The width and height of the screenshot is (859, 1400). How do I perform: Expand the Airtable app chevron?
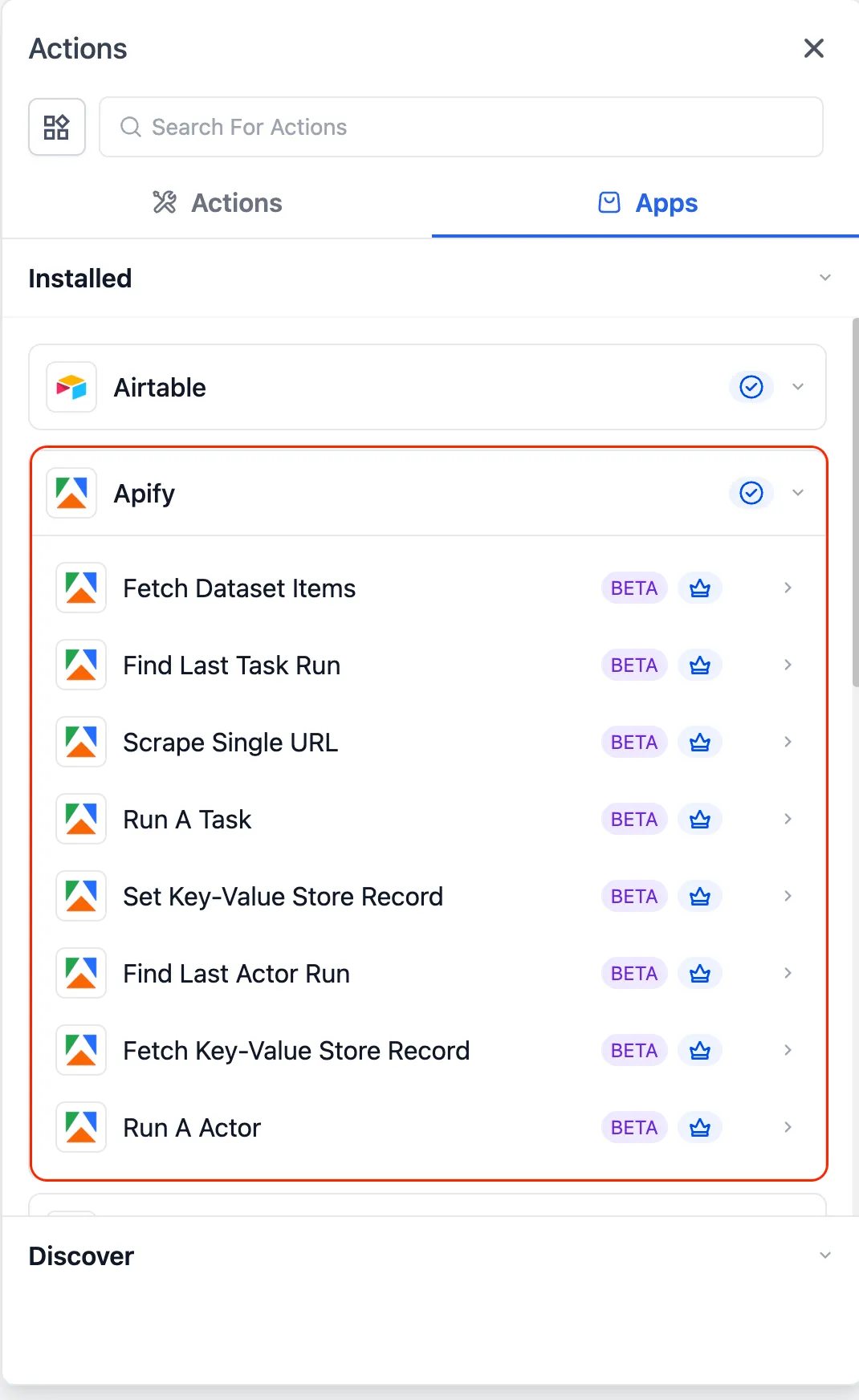point(798,387)
